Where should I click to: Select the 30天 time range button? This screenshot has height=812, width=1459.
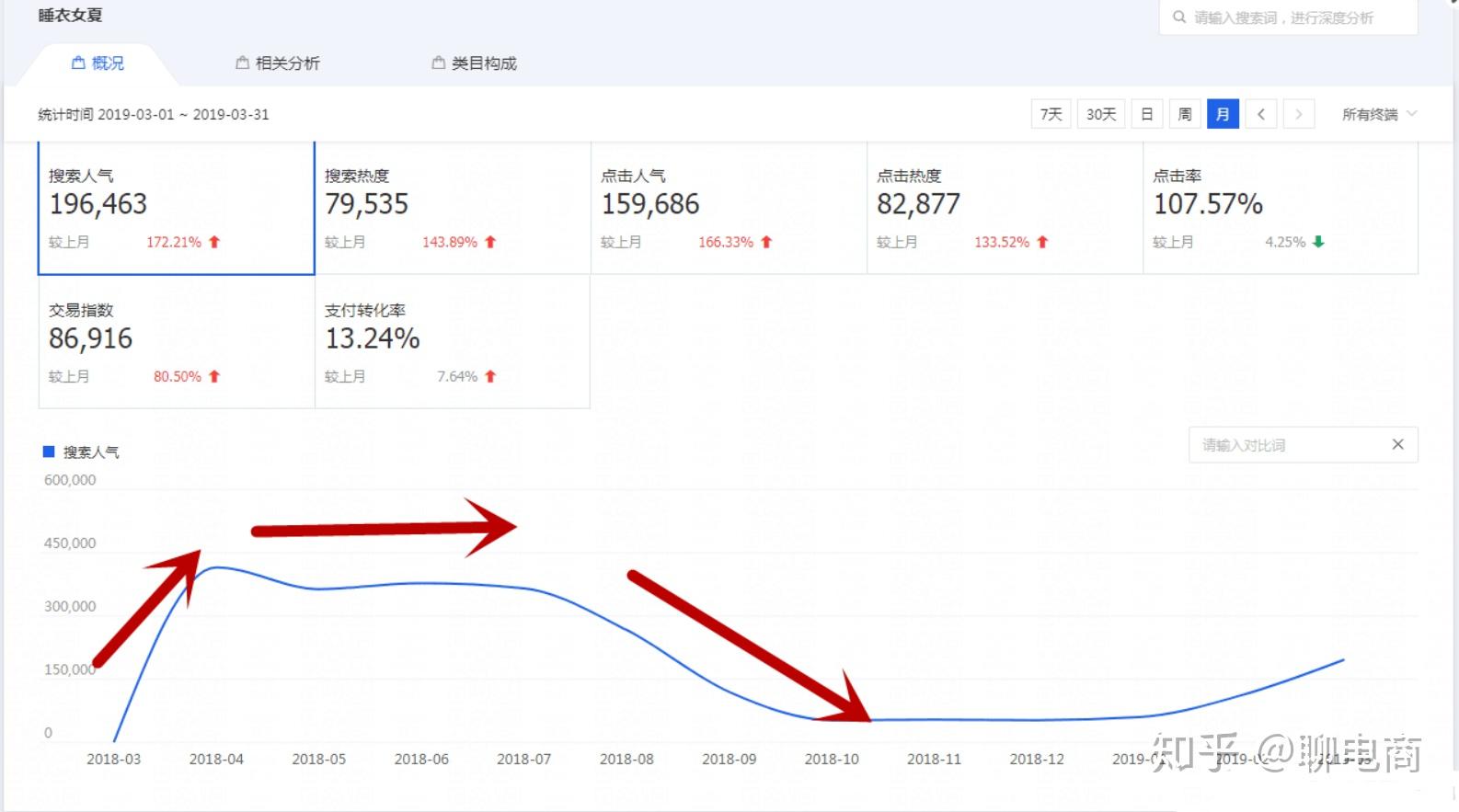coord(1101,114)
